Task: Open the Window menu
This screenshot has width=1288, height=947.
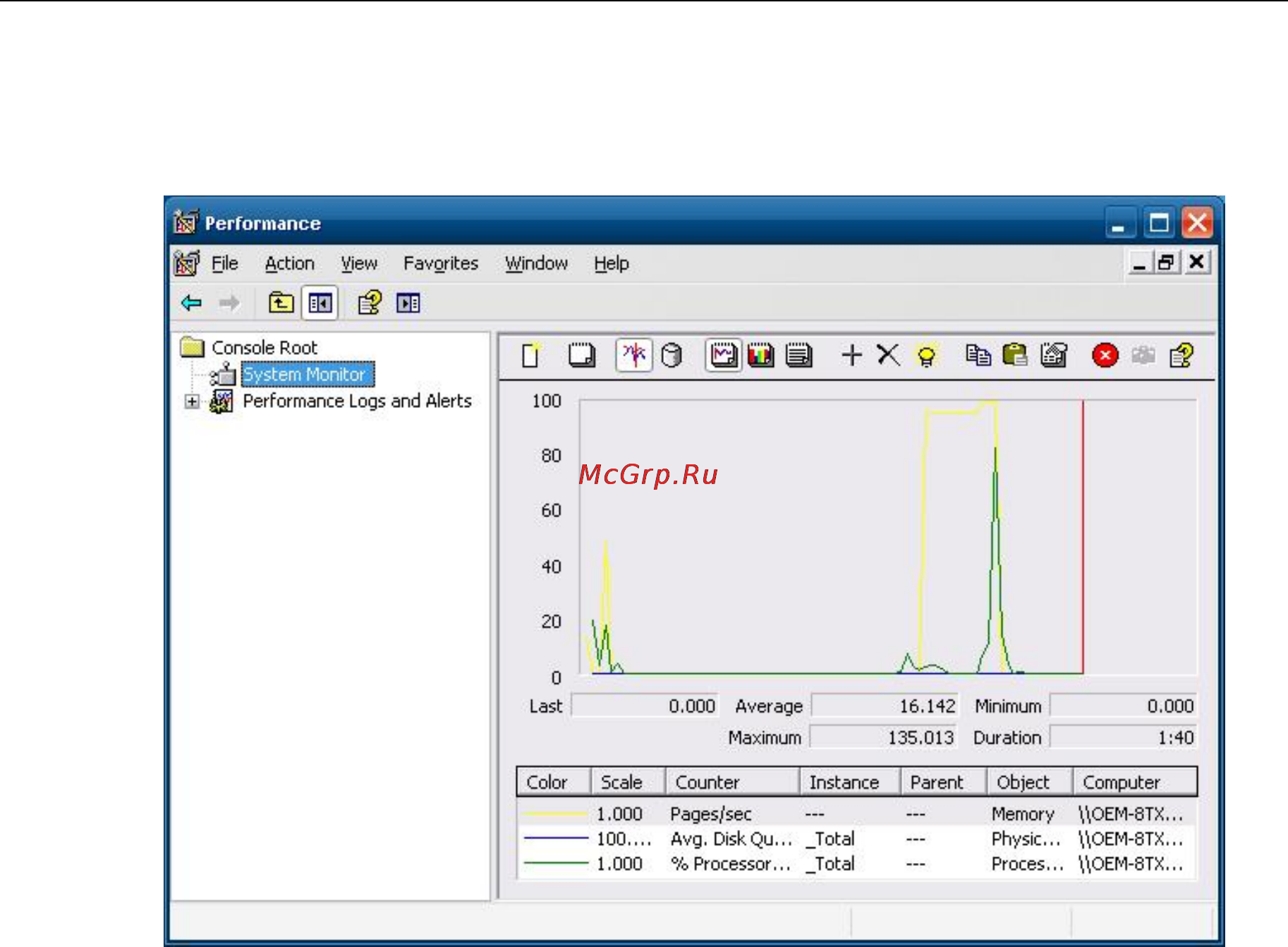Action: 536,263
